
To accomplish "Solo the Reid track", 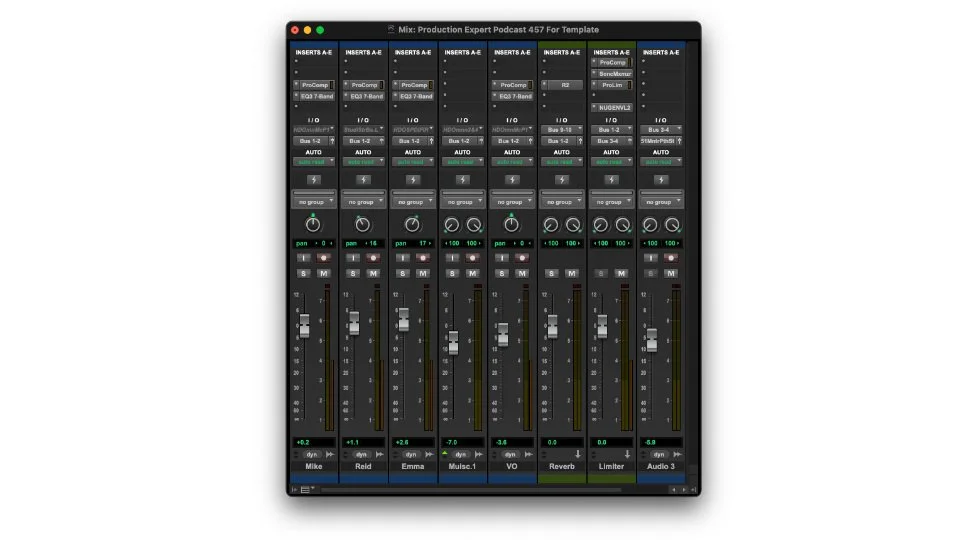I will (353, 273).
